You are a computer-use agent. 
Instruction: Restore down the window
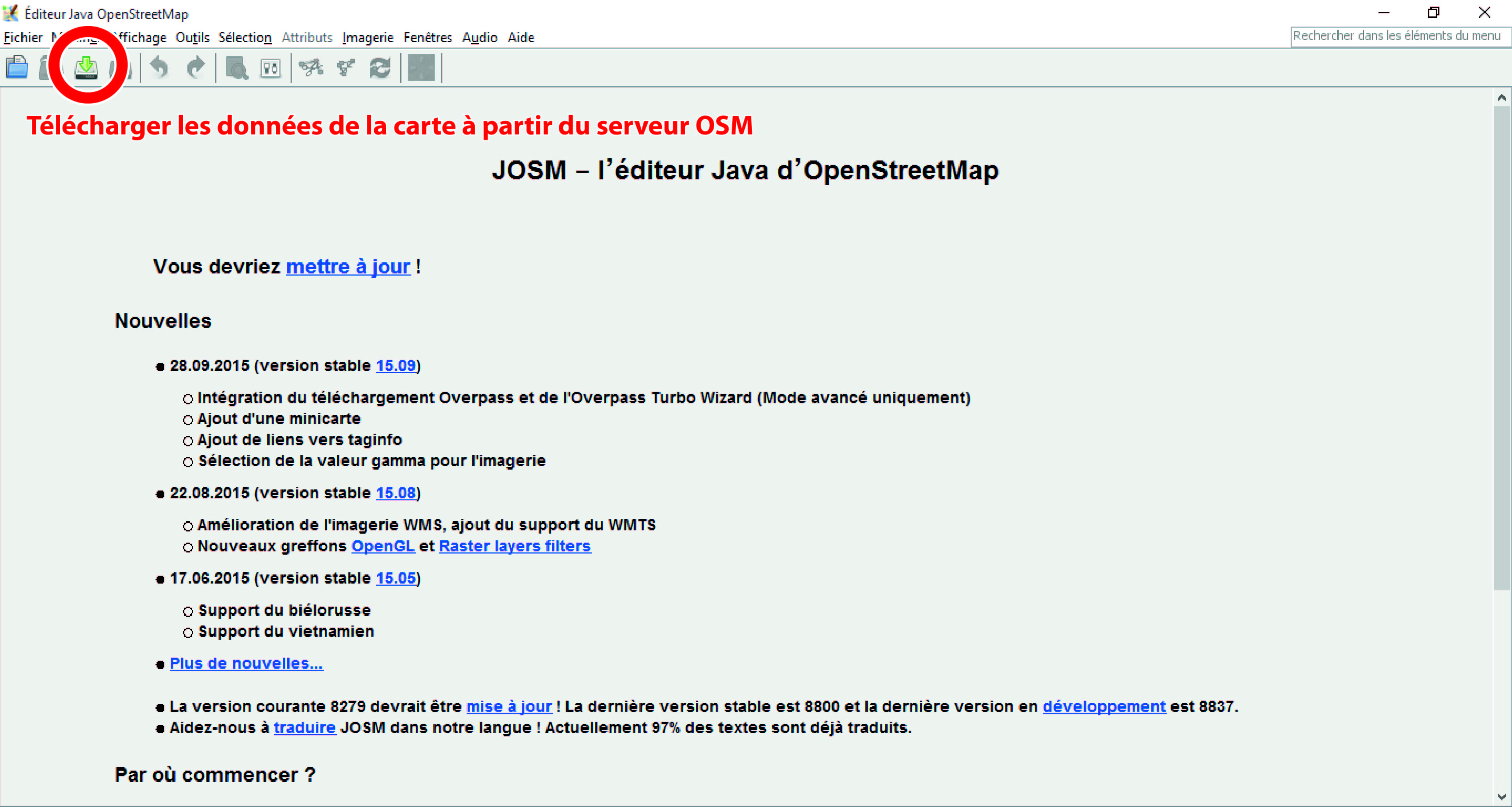pyautogui.click(x=1434, y=12)
